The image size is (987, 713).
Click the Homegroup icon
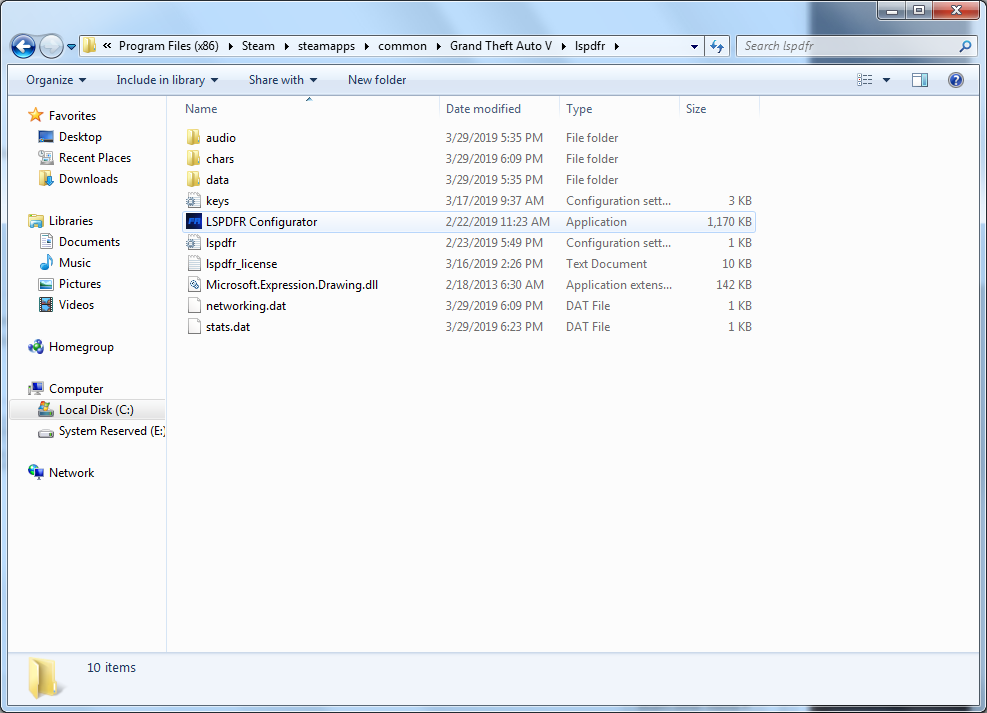click(x=36, y=347)
